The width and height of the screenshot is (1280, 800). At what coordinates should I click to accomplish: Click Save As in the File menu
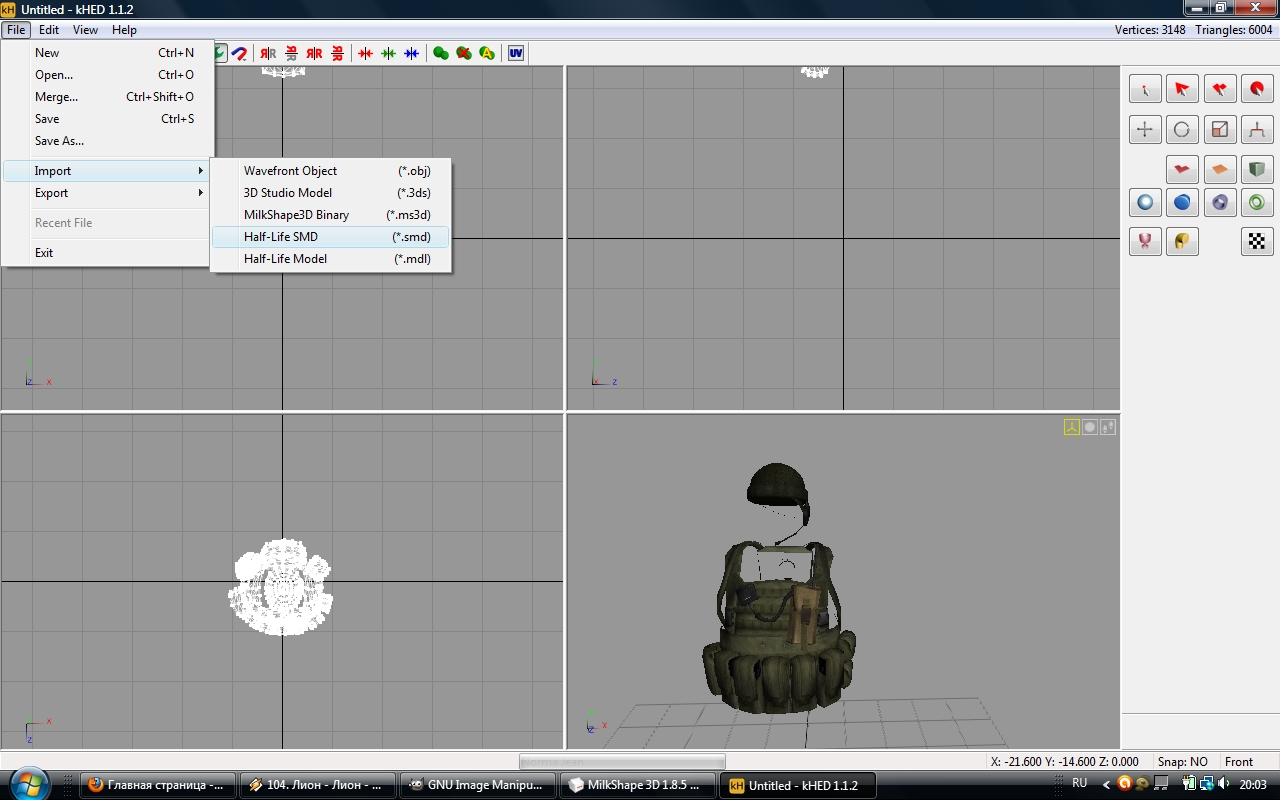pos(59,141)
